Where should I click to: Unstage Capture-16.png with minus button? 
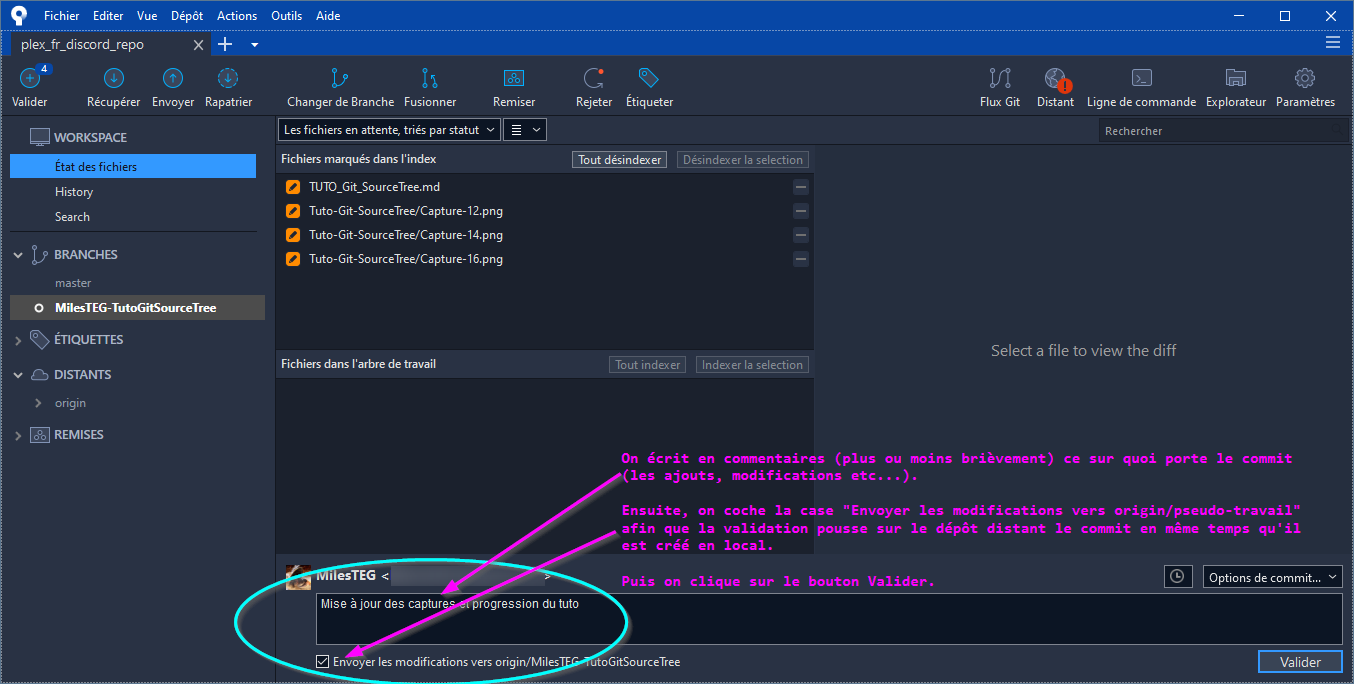pyautogui.click(x=801, y=259)
